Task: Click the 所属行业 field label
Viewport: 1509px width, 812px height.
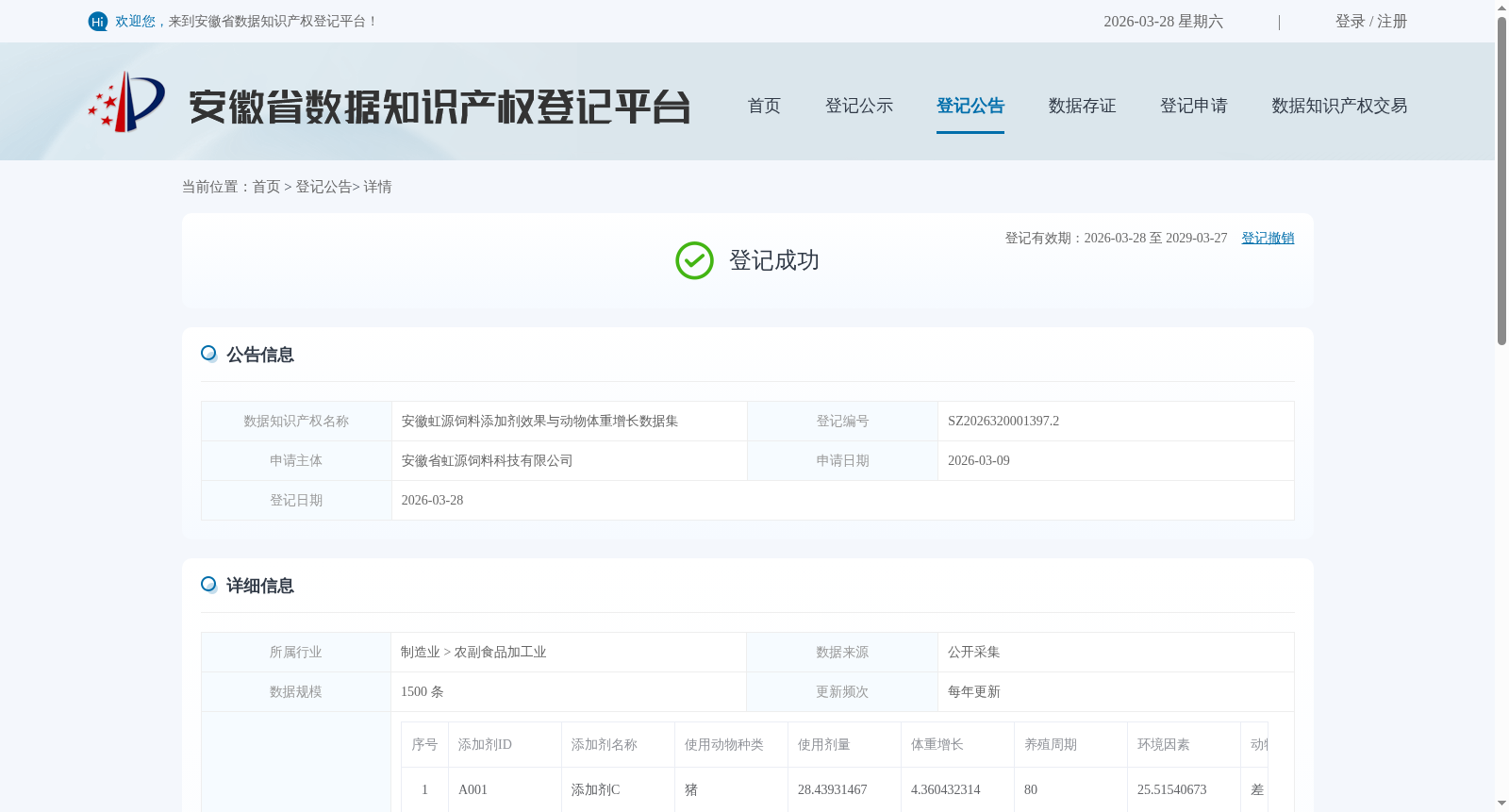Action: (x=295, y=652)
